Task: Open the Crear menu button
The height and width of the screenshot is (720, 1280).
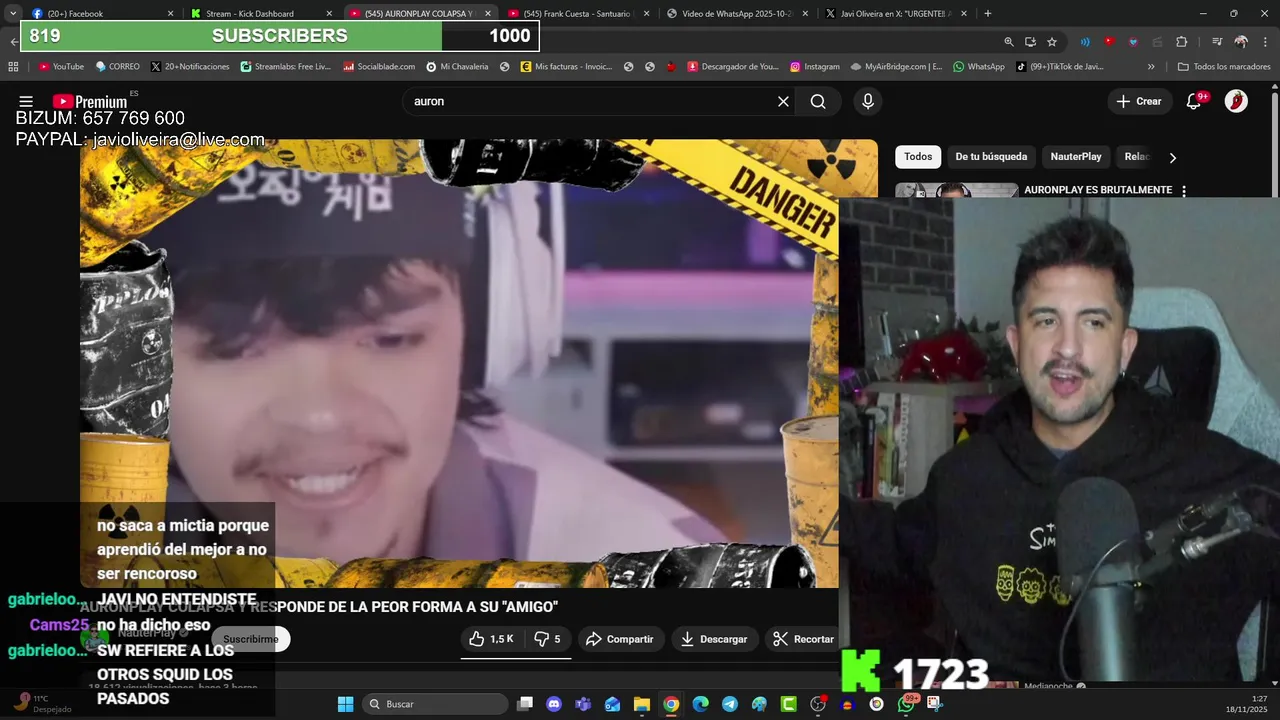Action: coord(1139,101)
